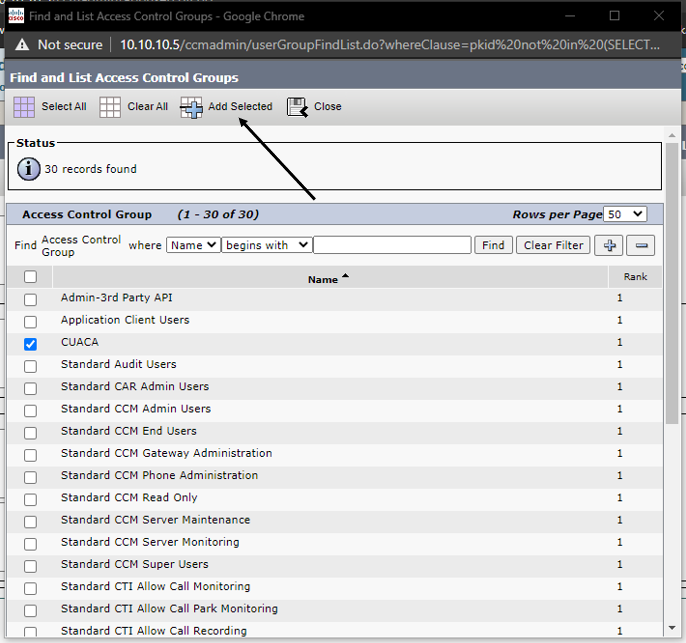Click the Select All grid icon

pyautogui.click(x=24, y=107)
